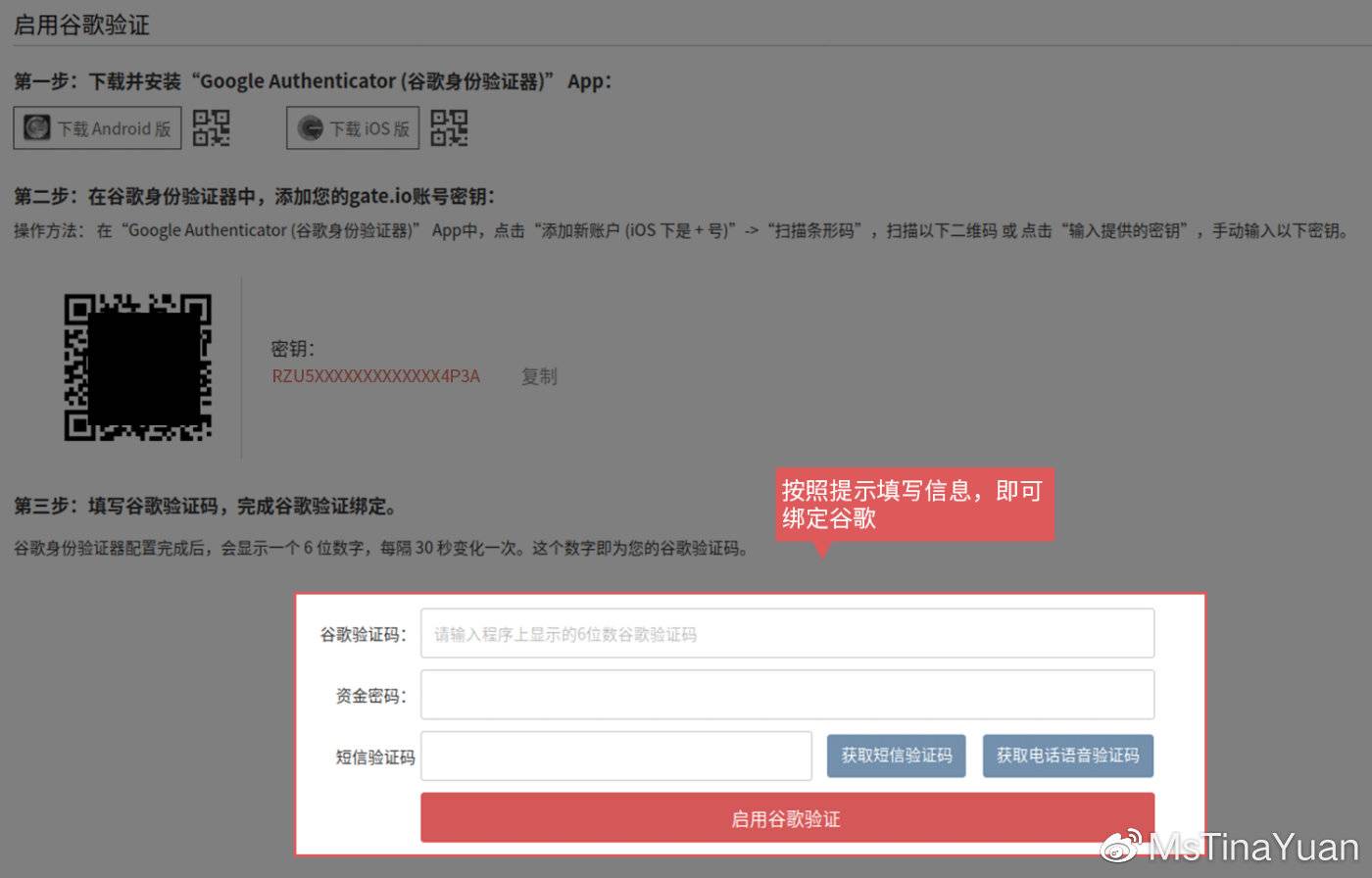The image size is (1372, 878).
Task: Select the secret key text RZU5XXXXXXXXXXXXXX4P3A
Action: click(x=376, y=376)
